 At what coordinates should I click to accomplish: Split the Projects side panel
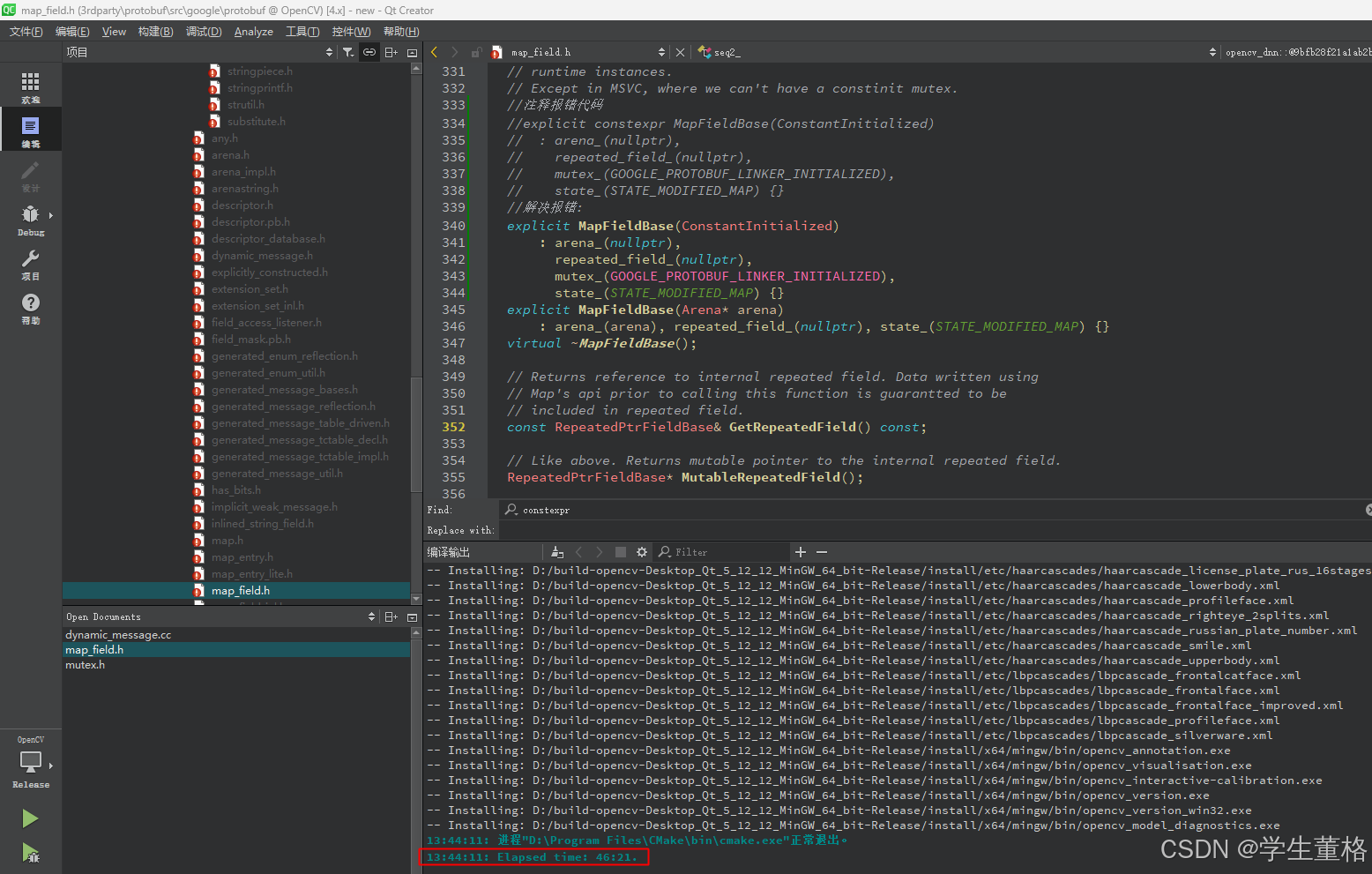coord(391,52)
